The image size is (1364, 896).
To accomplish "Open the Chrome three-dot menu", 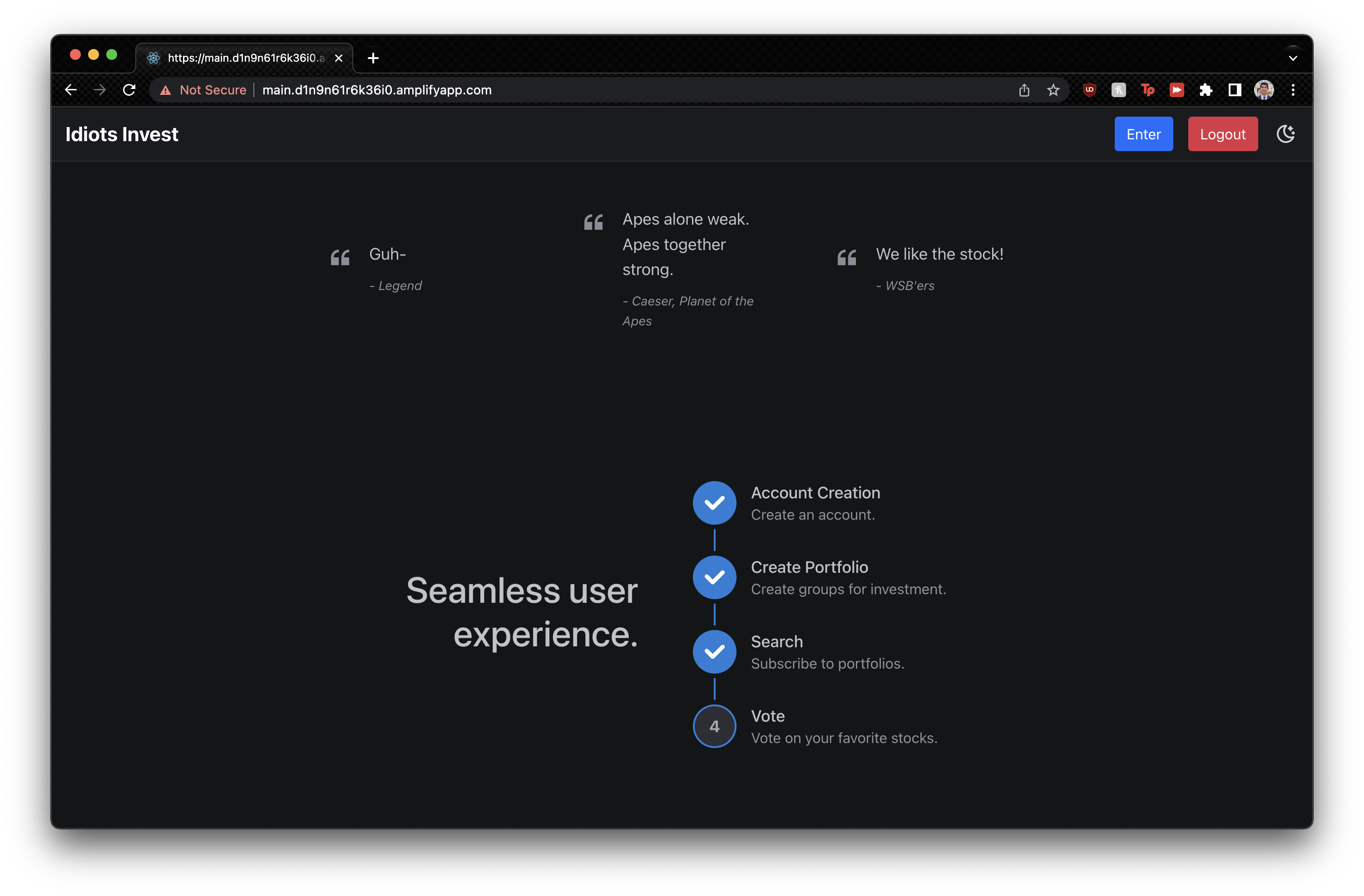I will point(1293,90).
